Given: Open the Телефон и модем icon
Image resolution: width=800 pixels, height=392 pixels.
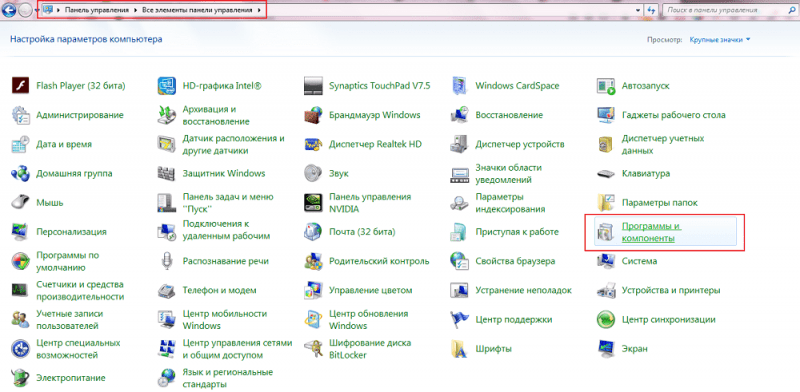Looking at the screenshot, I should coord(166,290).
